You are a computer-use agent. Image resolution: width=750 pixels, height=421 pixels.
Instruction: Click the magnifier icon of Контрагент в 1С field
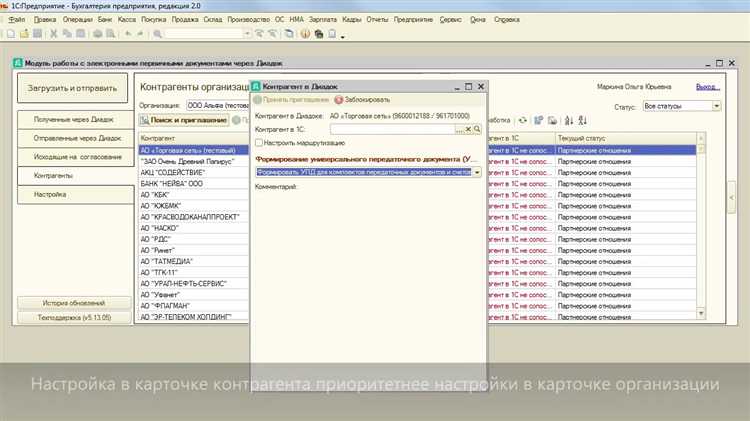point(477,129)
